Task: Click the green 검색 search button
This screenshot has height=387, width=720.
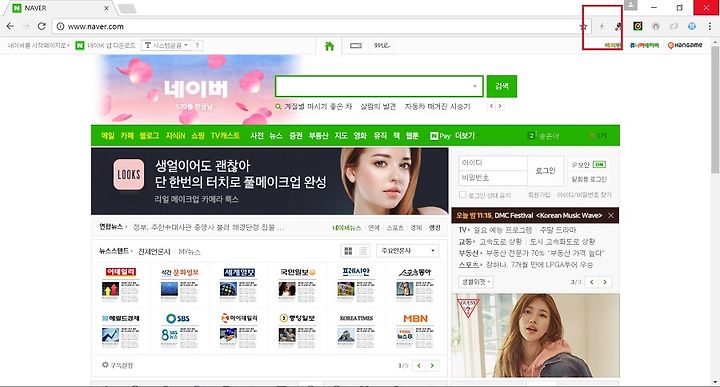Action: click(x=501, y=86)
